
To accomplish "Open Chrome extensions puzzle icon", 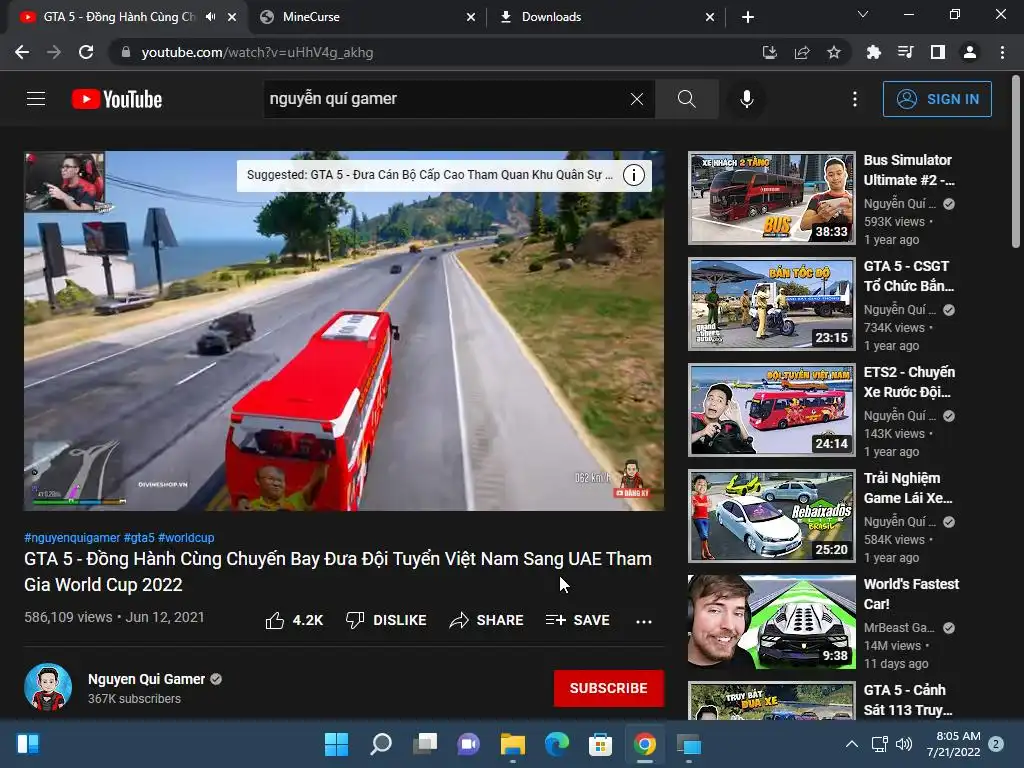I will [x=873, y=52].
